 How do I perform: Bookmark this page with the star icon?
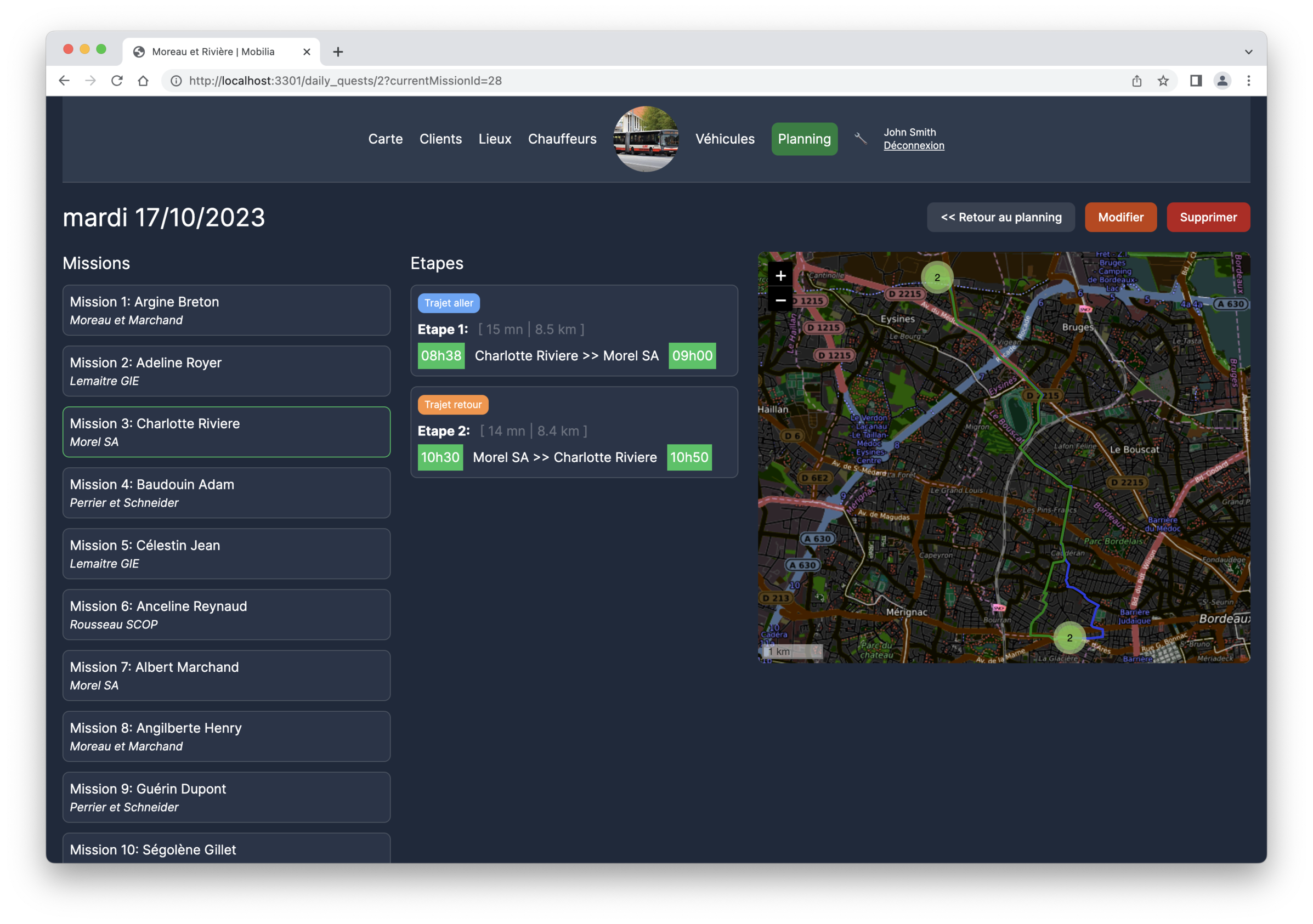(x=1163, y=81)
